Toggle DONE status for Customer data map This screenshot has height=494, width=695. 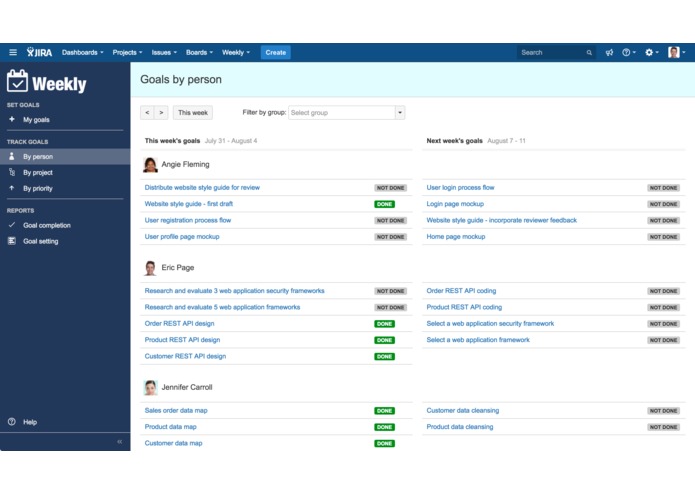384,443
